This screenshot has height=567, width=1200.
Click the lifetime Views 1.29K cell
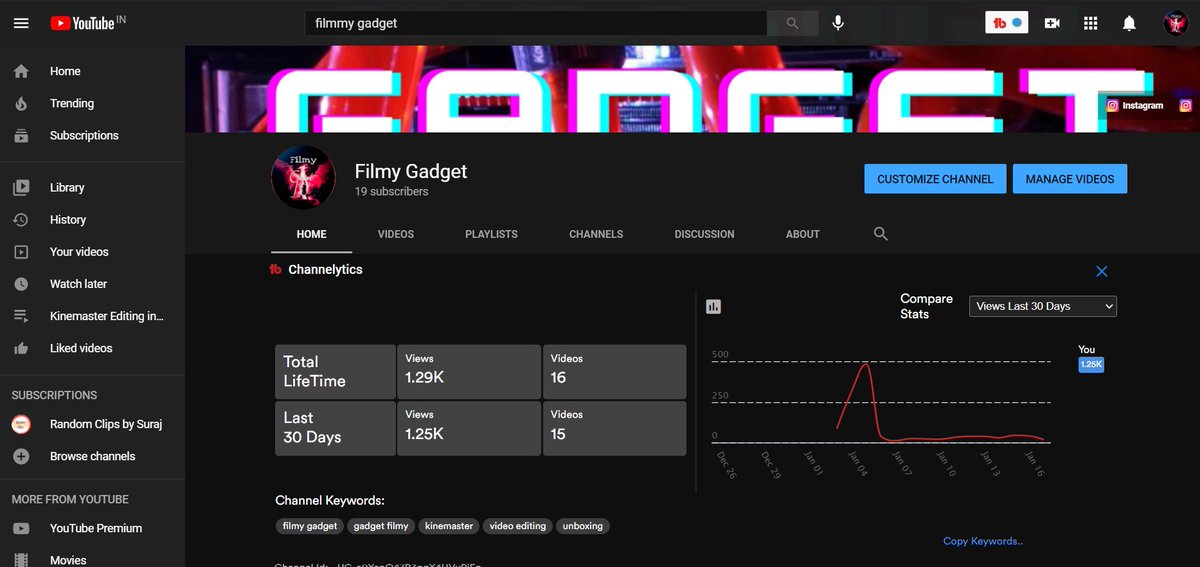coord(469,372)
